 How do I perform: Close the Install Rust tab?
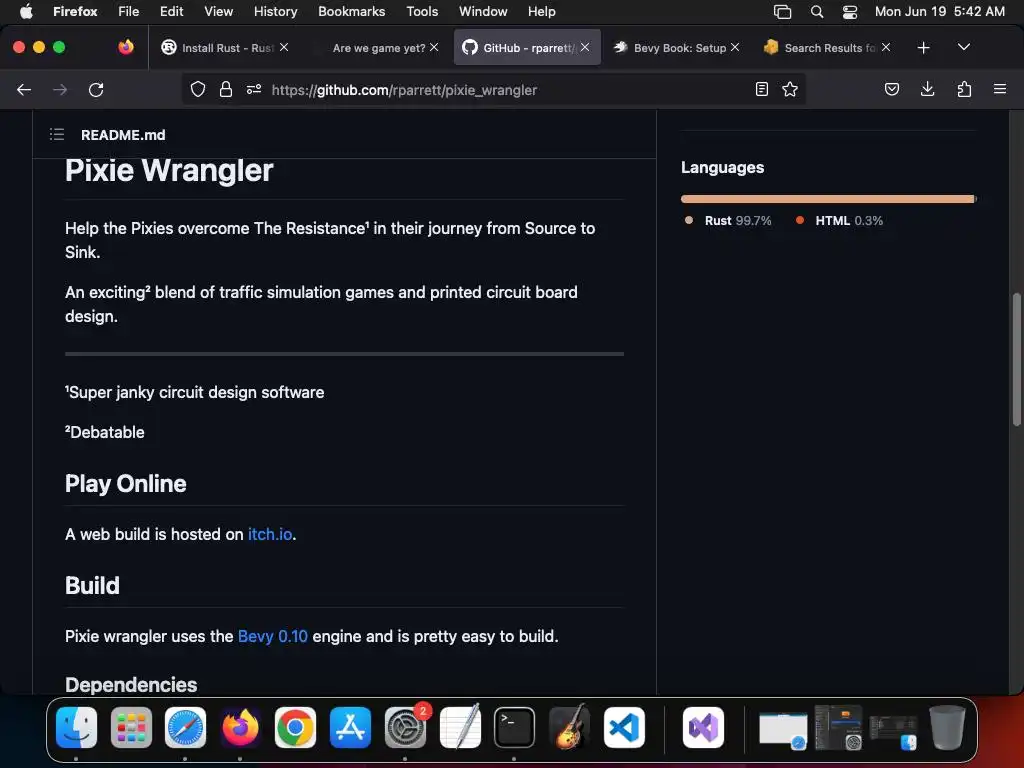pos(284,47)
